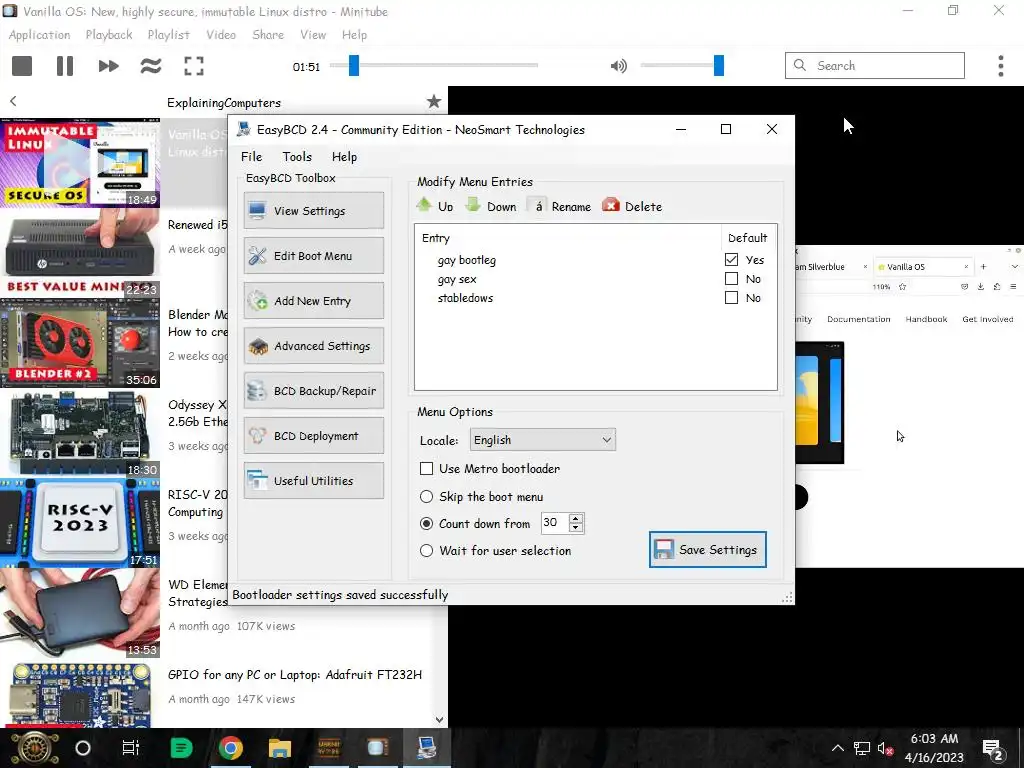The width and height of the screenshot is (1024, 768).
Task: Select Best Value Mini PC thumbnail
Action: point(80,253)
